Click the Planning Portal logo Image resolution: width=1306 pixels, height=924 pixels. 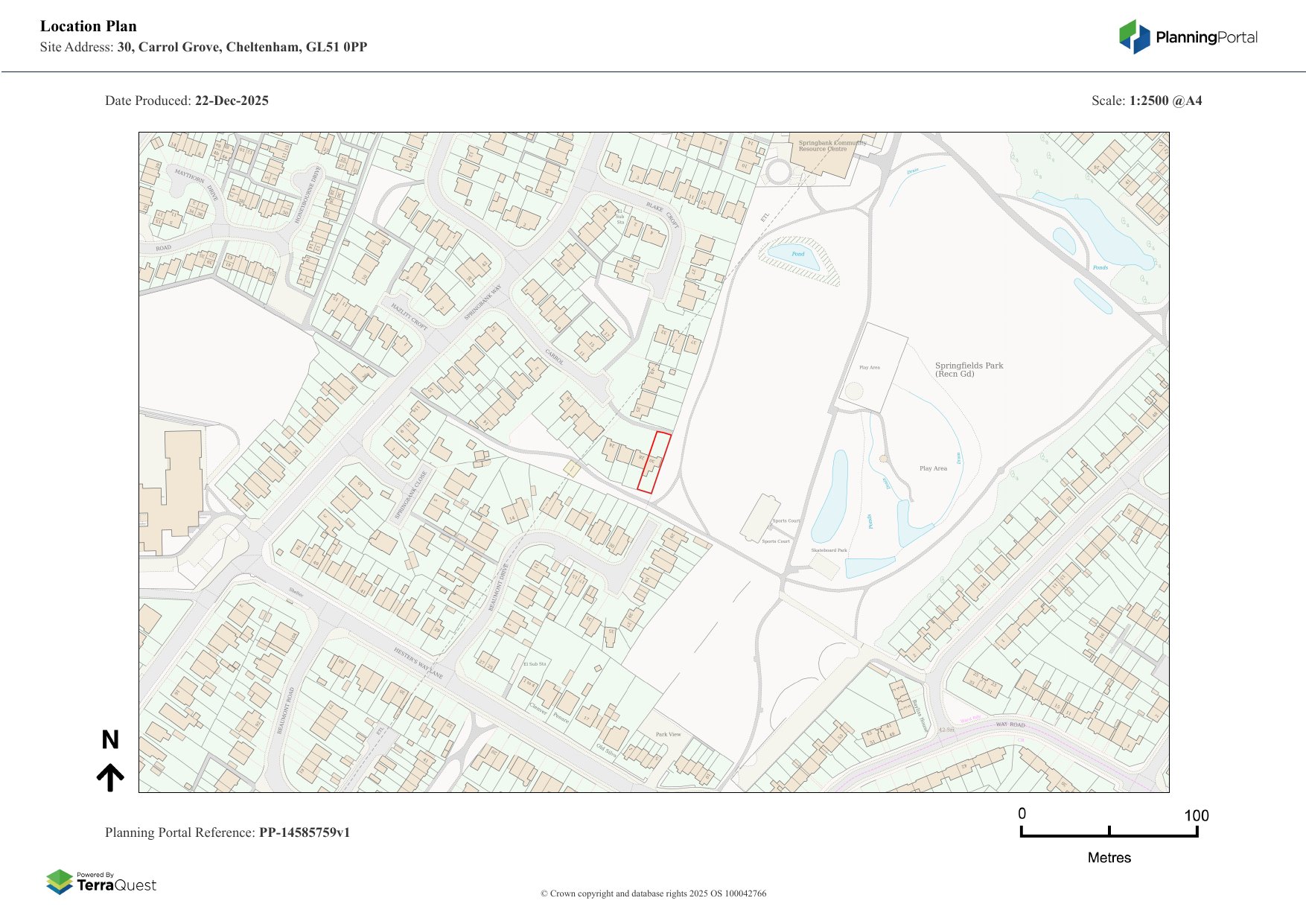point(1188,37)
